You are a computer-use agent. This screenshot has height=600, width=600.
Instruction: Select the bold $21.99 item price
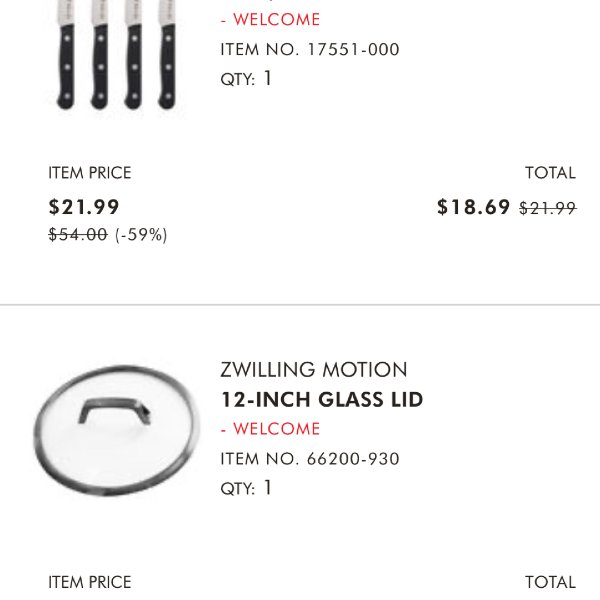coord(84,207)
